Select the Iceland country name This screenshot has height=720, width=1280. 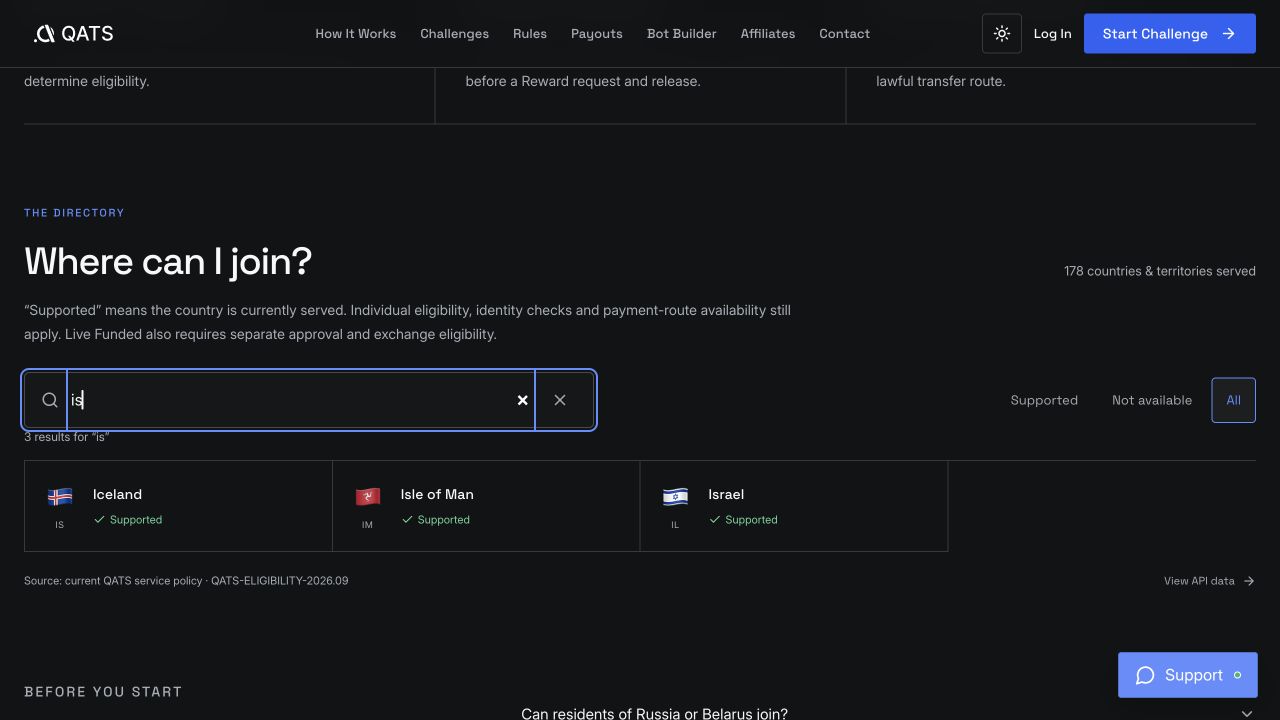(117, 494)
